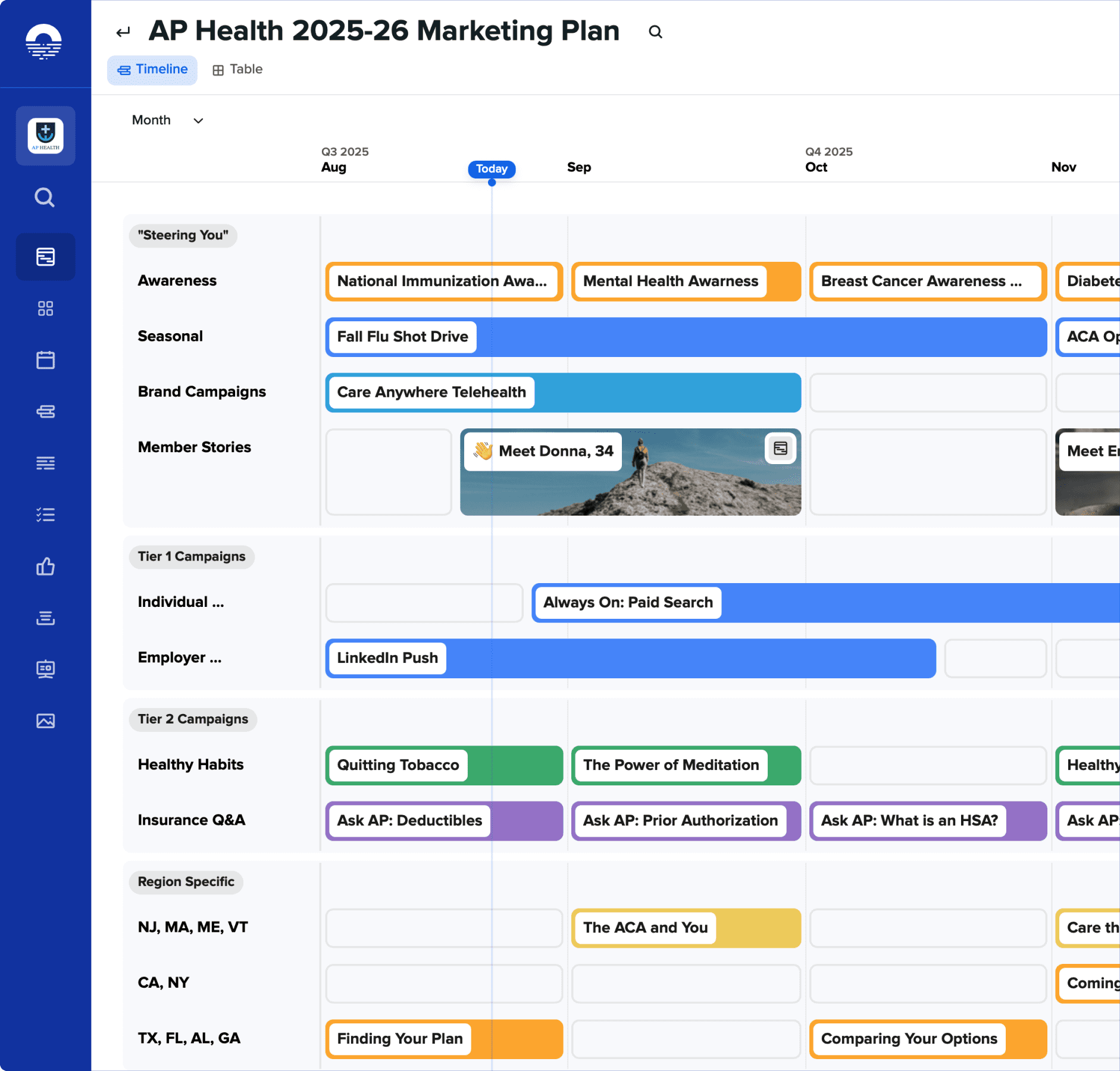Click the empty CA, NY September slot
Image resolution: width=1120 pixels, height=1071 pixels.
[x=686, y=984]
